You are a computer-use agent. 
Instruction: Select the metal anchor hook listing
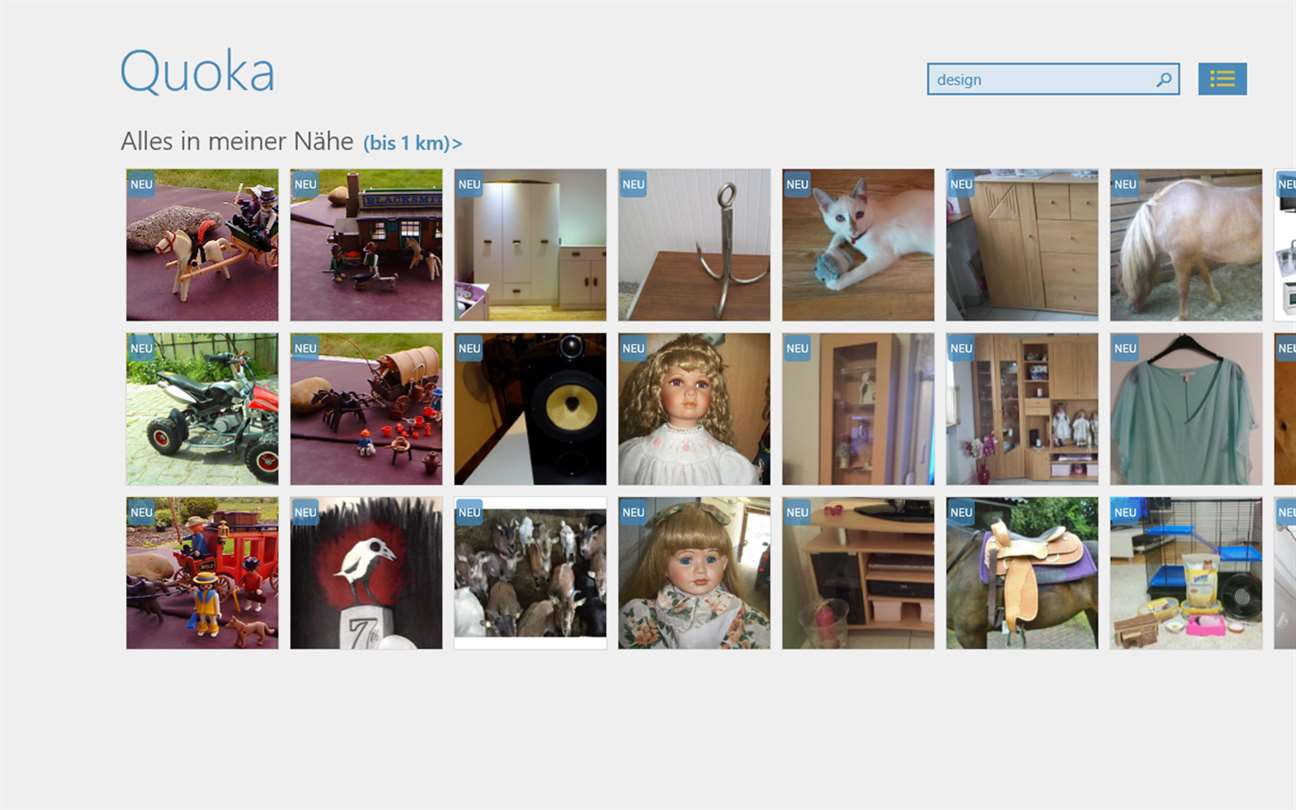pos(694,245)
